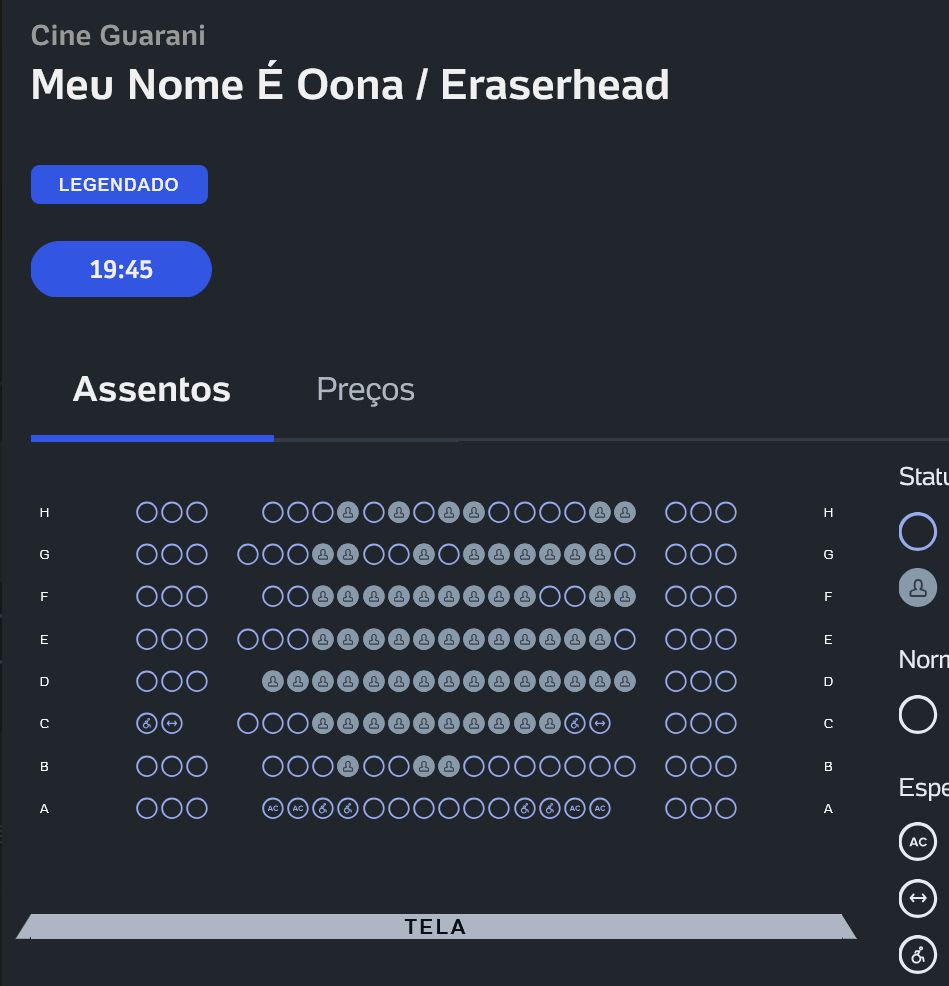Select the companion arrows seat in row C's left block
Image resolution: width=949 pixels, height=986 pixels.
coord(172,723)
